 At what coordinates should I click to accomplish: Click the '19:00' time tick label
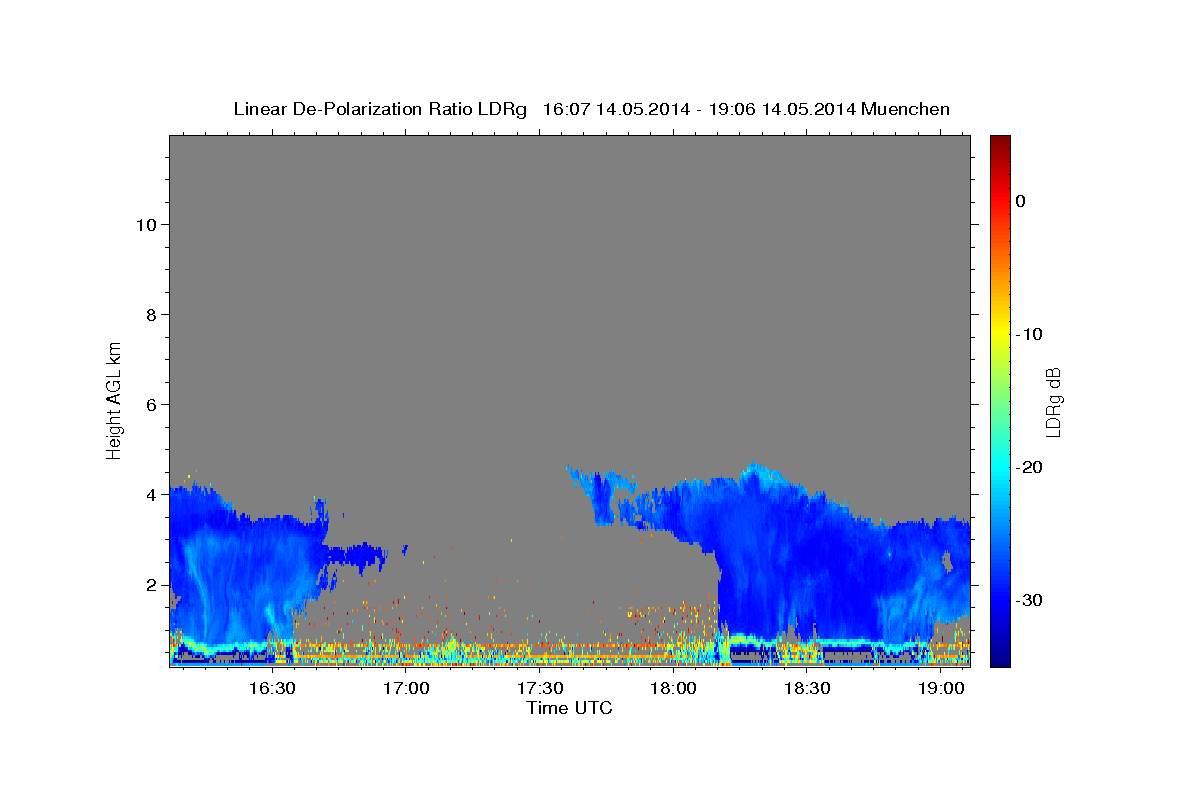[x=941, y=688]
